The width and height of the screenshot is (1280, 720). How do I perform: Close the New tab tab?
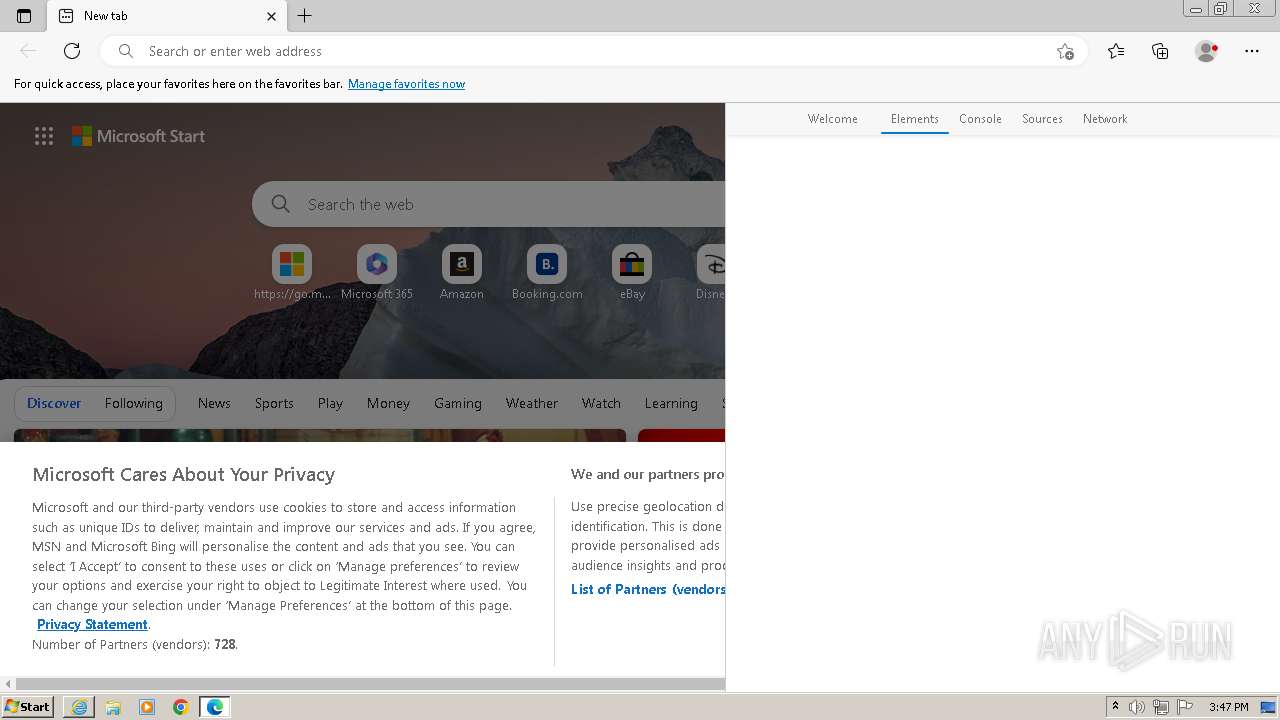pos(271,16)
